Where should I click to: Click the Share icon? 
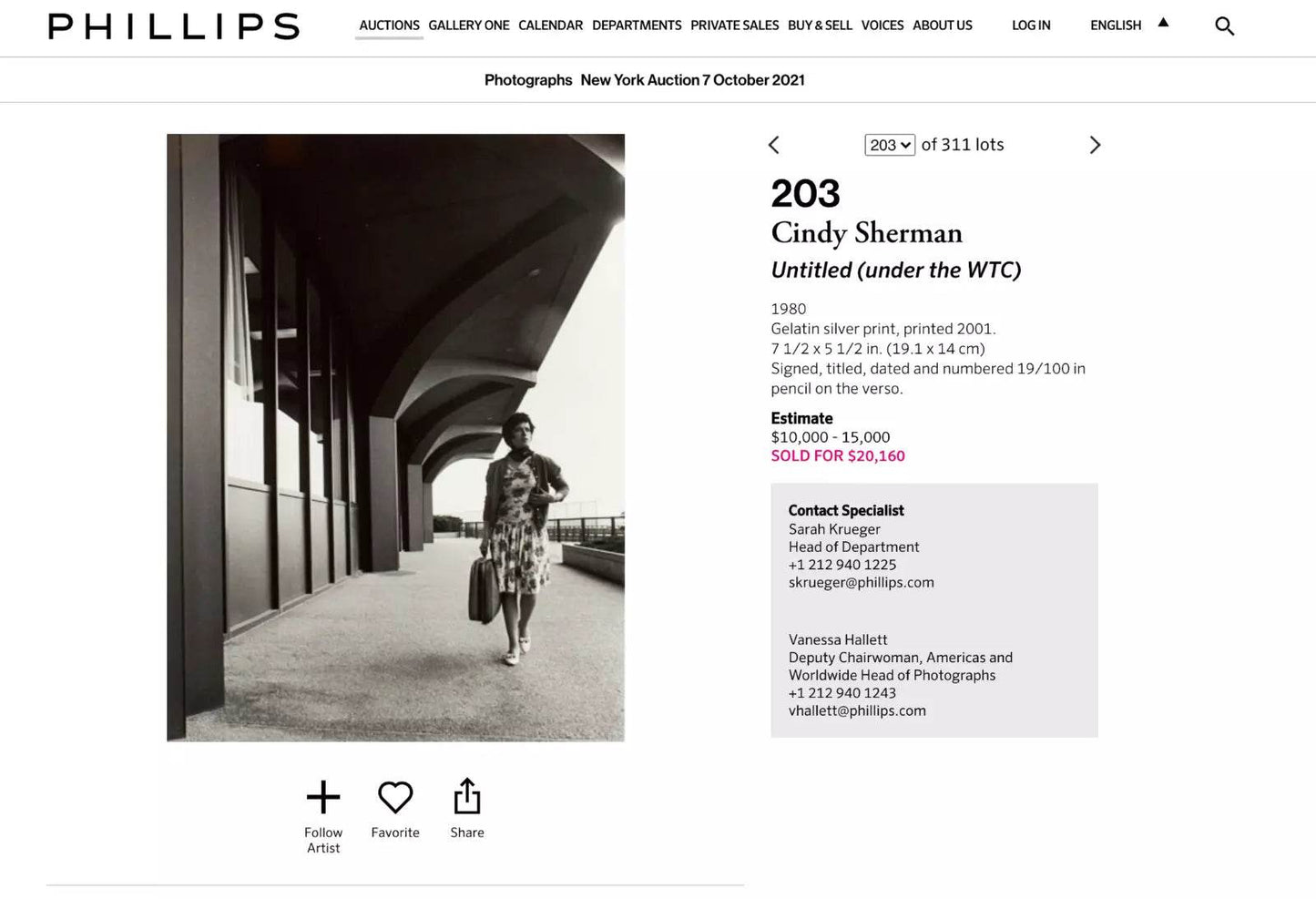(x=467, y=797)
